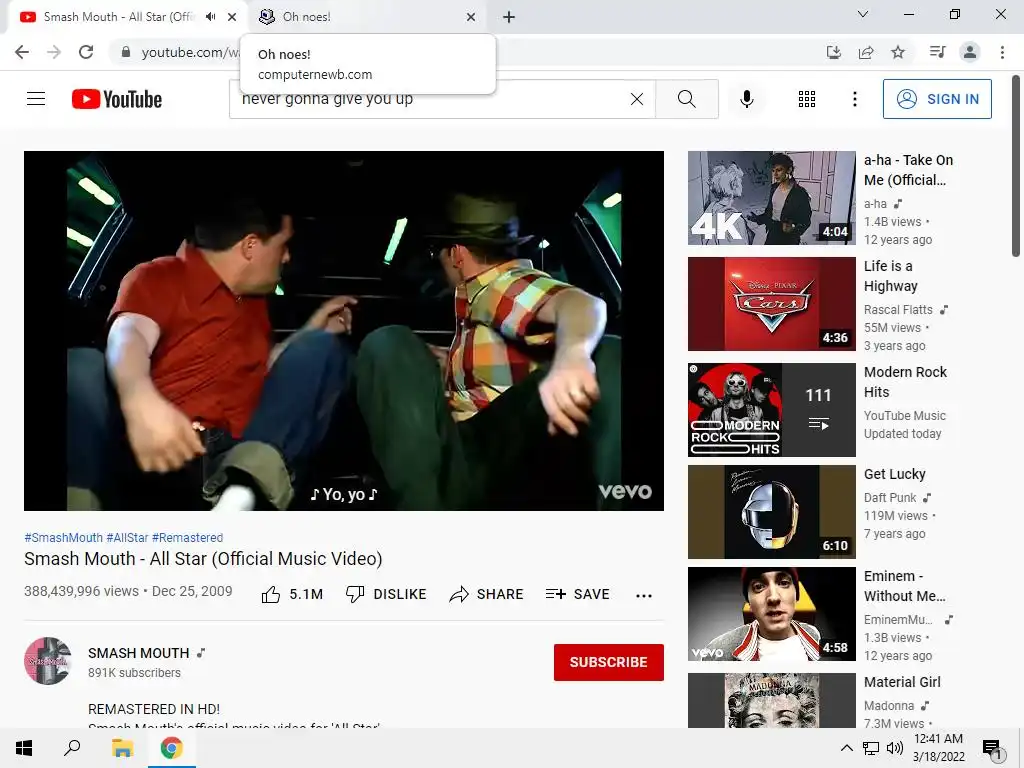The height and width of the screenshot is (768, 1024).
Task: Open a new browser tab
Action: click(x=509, y=17)
